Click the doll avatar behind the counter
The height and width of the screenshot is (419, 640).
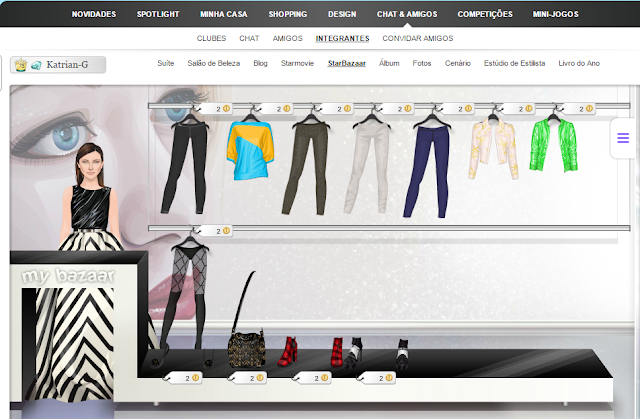[91, 197]
